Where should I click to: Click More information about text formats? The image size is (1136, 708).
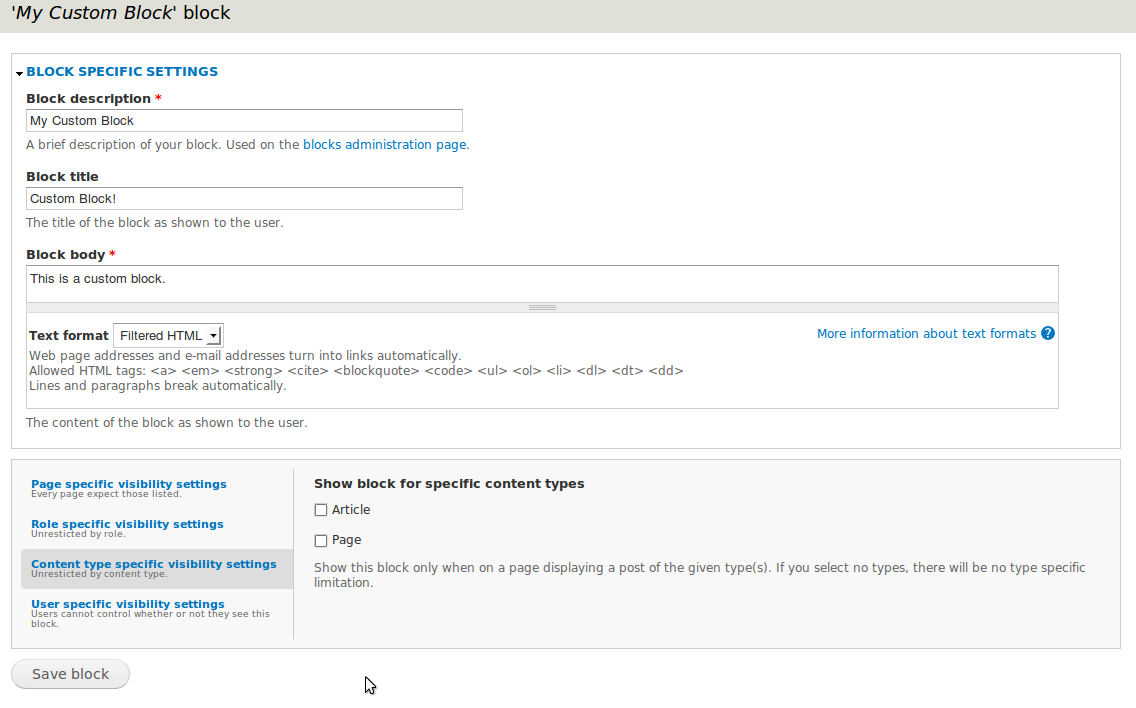pos(925,333)
